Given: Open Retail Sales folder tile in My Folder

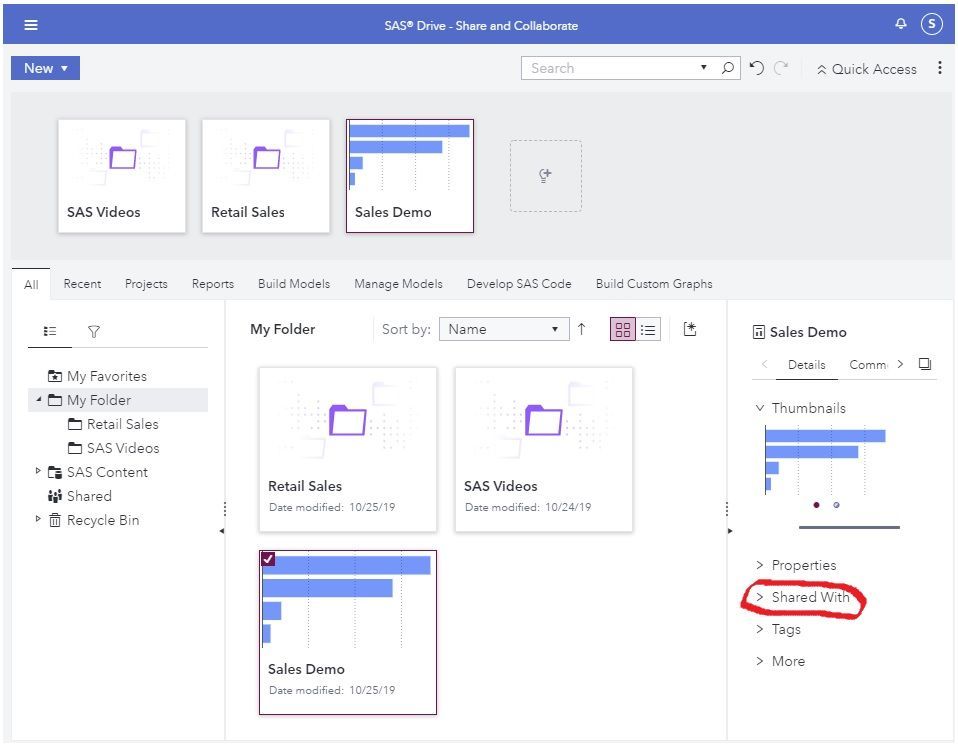Looking at the screenshot, I should tap(348, 449).
